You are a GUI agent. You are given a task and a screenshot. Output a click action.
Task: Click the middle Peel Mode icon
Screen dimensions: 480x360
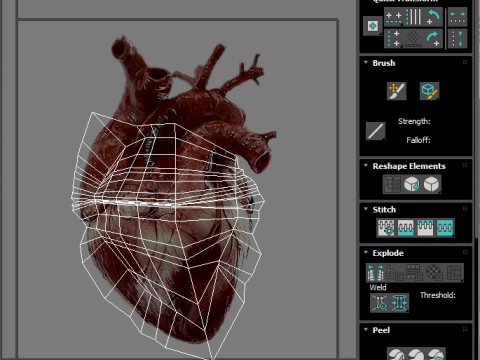click(x=416, y=354)
